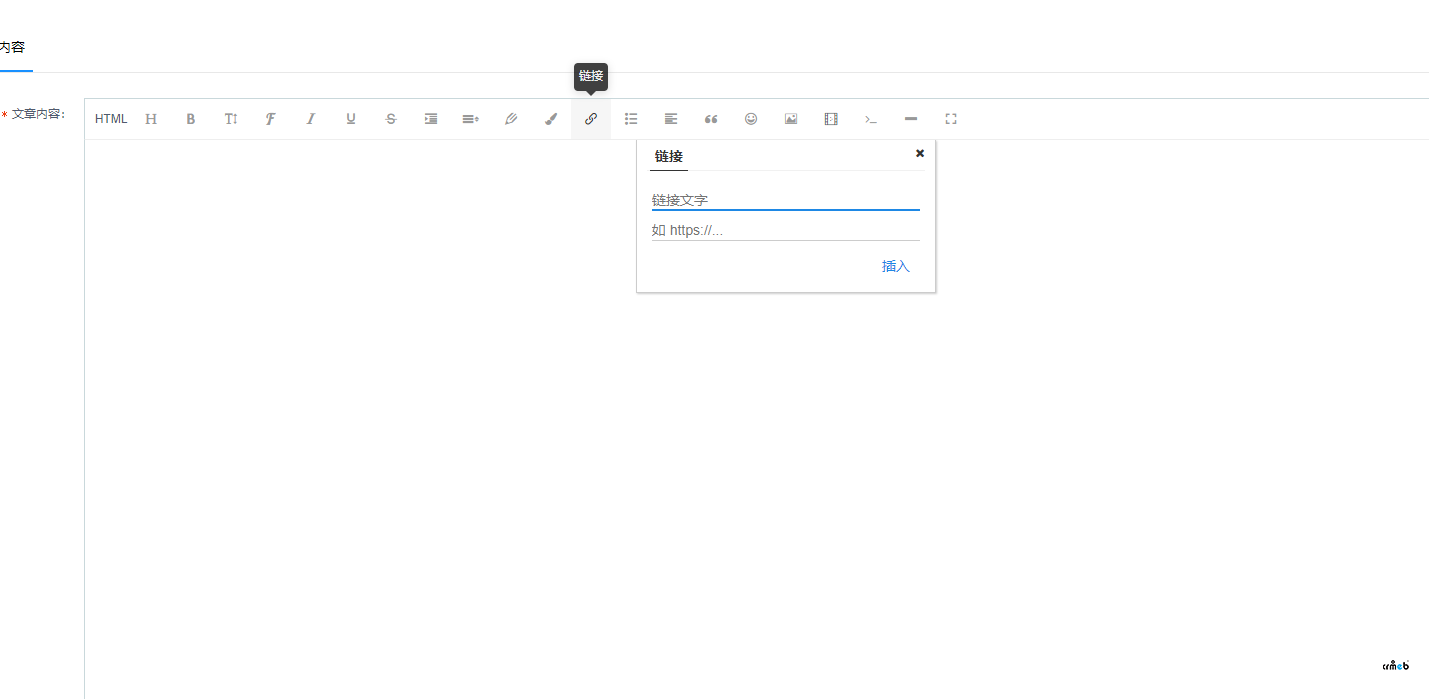Toggle italic formatting
1429x699 pixels.
coord(311,119)
